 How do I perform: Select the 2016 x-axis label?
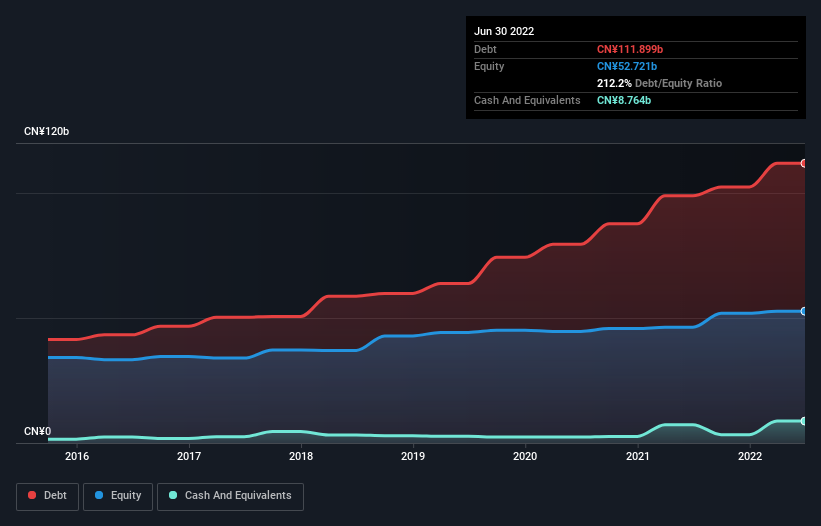point(77,456)
